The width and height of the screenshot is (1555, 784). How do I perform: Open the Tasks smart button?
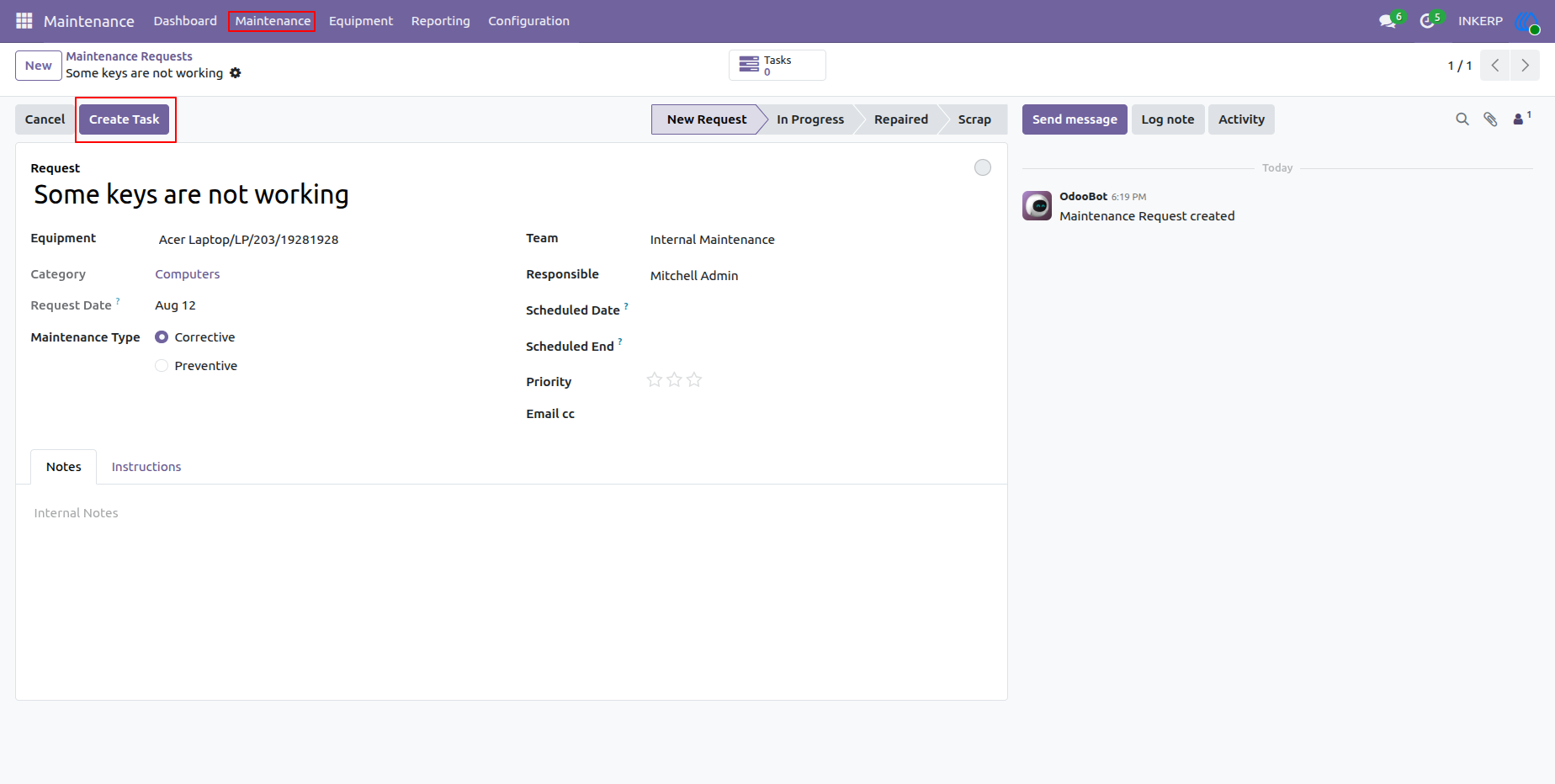777,65
